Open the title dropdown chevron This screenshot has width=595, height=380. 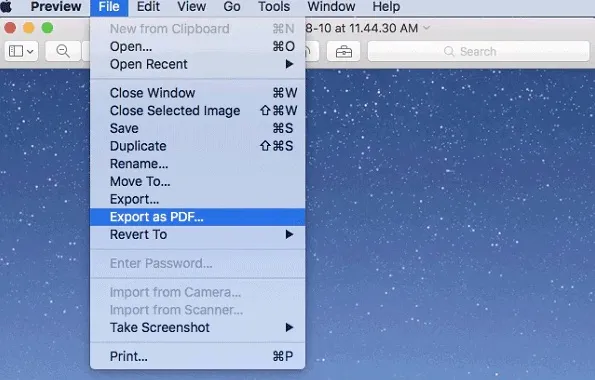click(427, 28)
